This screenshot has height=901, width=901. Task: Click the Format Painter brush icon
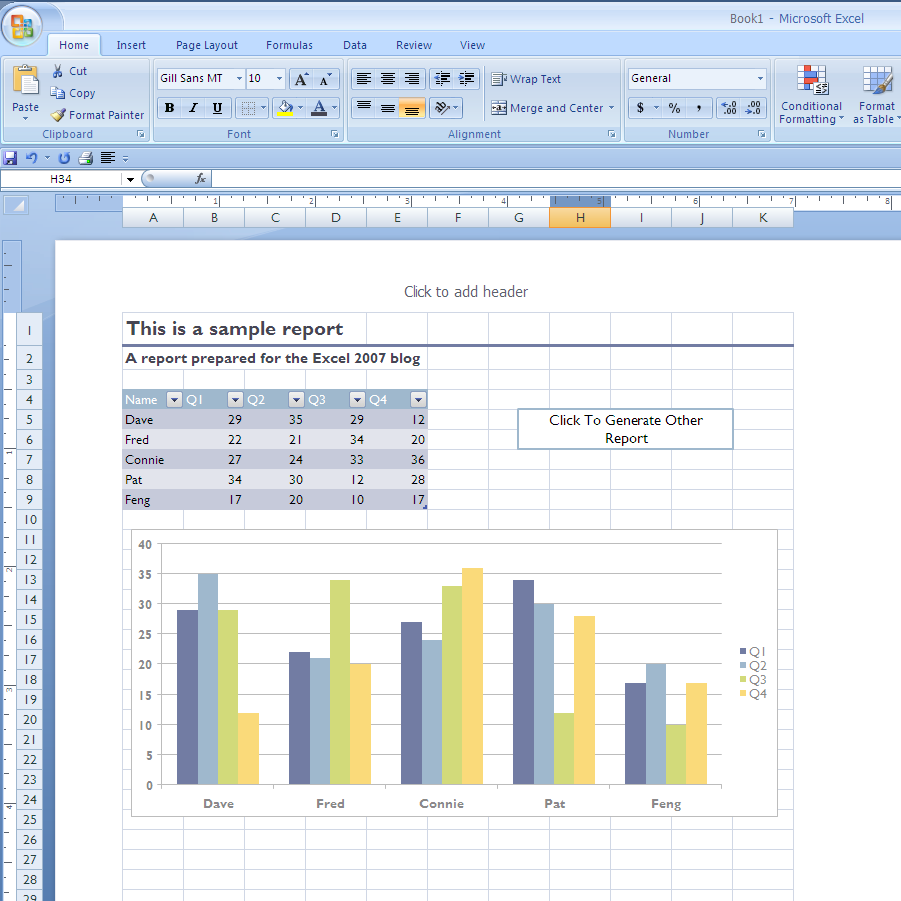pyautogui.click(x=58, y=115)
